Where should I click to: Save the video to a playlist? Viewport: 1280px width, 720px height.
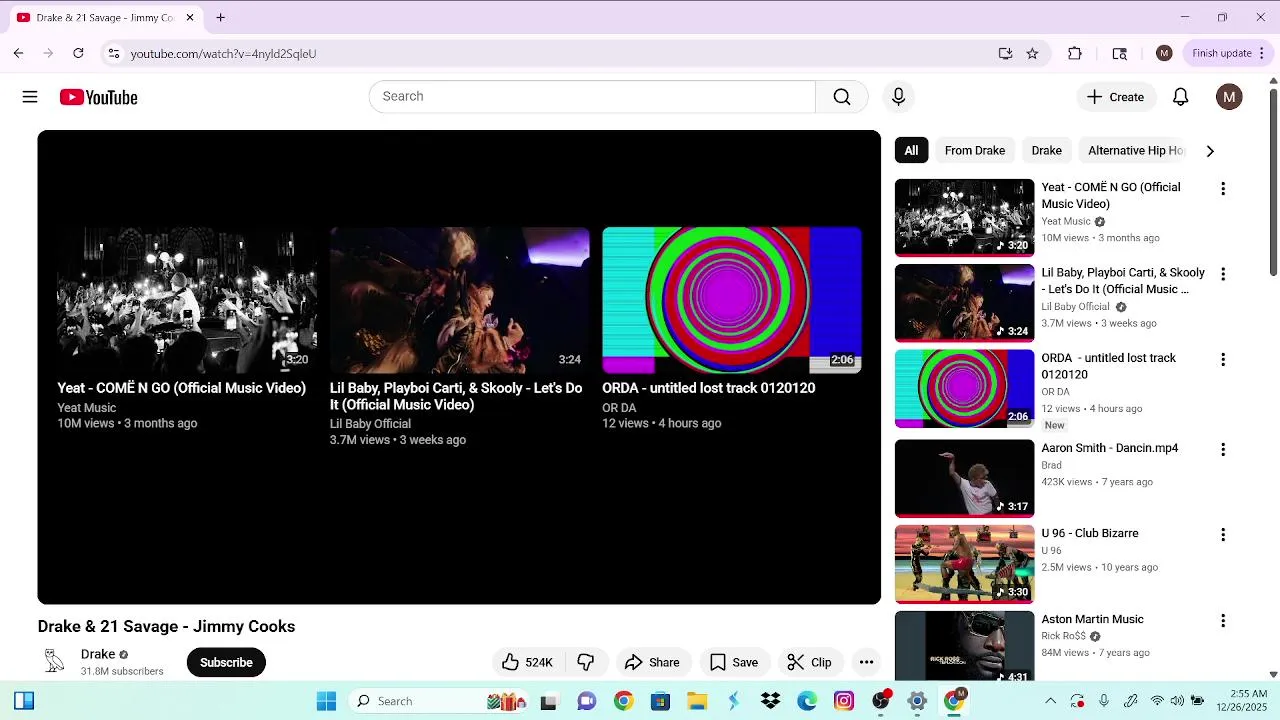coord(734,662)
